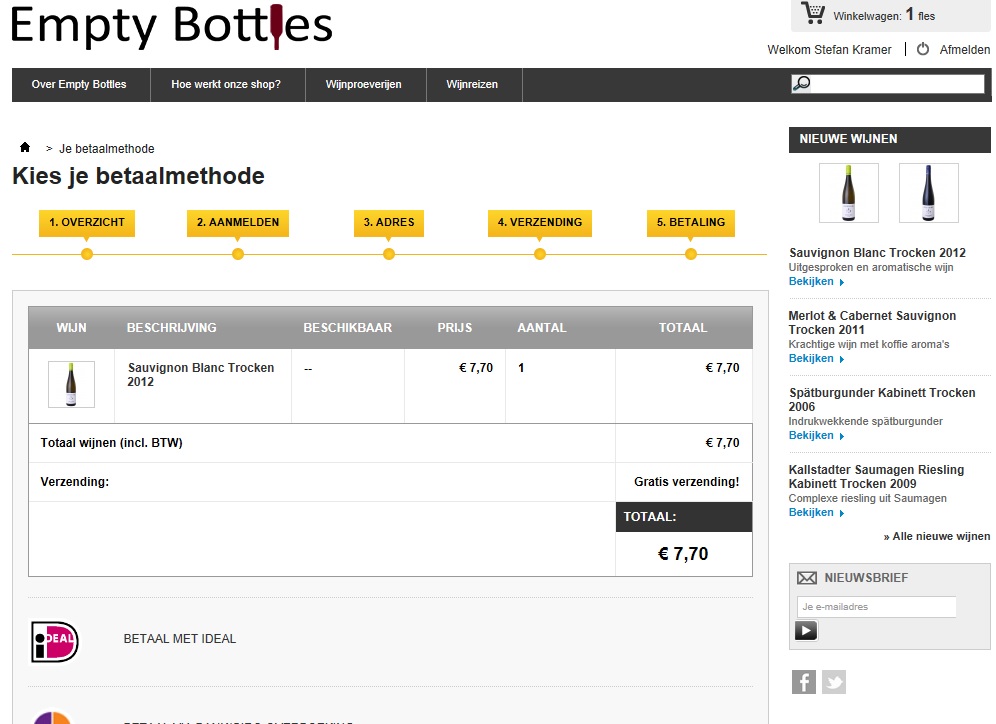The image size is (996, 724).
Task: Click the search magnifier icon
Action: coord(802,84)
